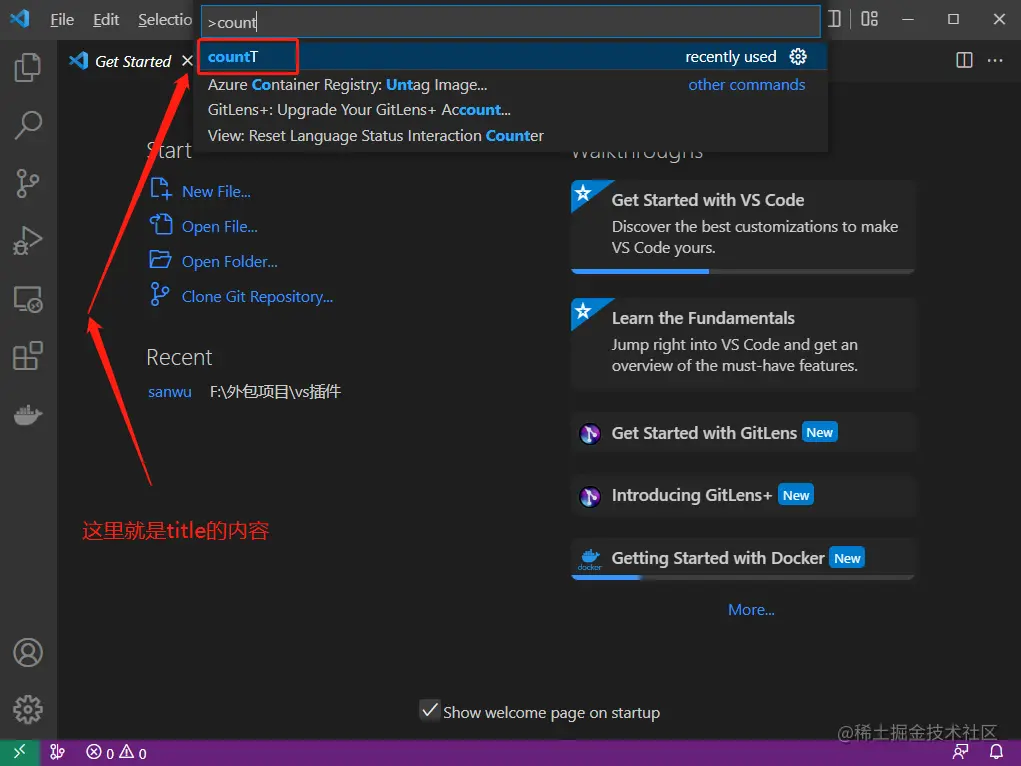The image size is (1021, 766).
Task: Select Reset Language Status Interaction Counter command
Action: [511, 135]
